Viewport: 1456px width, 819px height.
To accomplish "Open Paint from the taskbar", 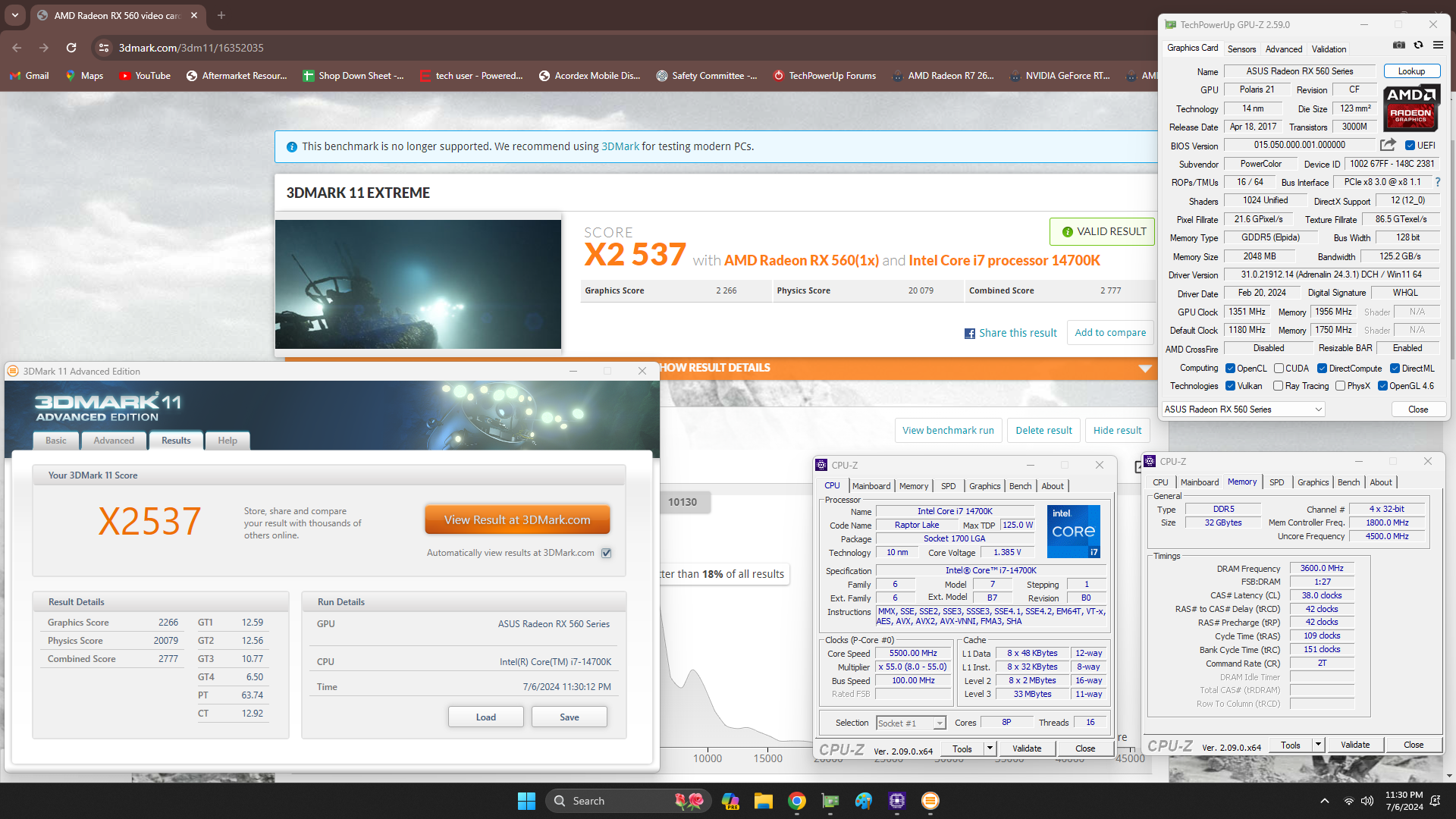I will pyautogui.click(x=864, y=801).
